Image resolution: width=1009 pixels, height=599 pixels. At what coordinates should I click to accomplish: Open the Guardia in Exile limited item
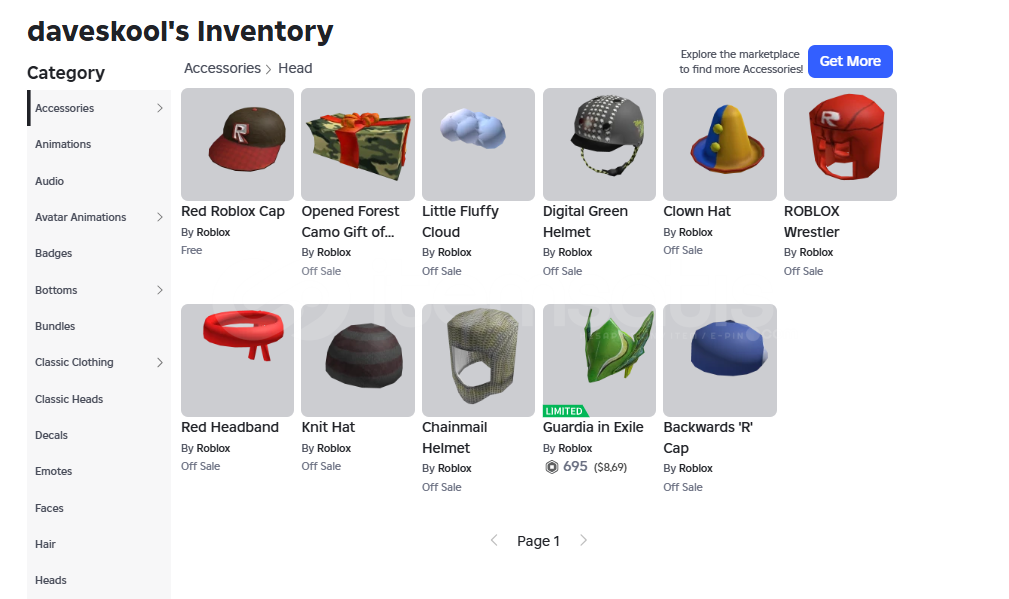pos(599,360)
